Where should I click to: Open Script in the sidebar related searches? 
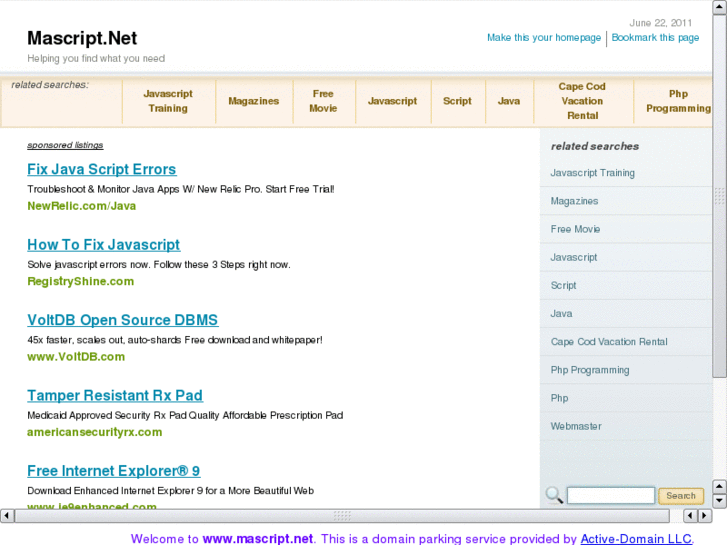tap(563, 286)
